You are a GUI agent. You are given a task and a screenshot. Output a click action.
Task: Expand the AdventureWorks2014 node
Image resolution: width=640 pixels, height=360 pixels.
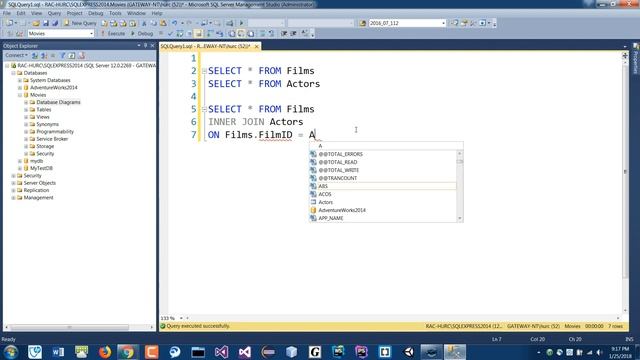pyautogui.click(x=20, y=88)
